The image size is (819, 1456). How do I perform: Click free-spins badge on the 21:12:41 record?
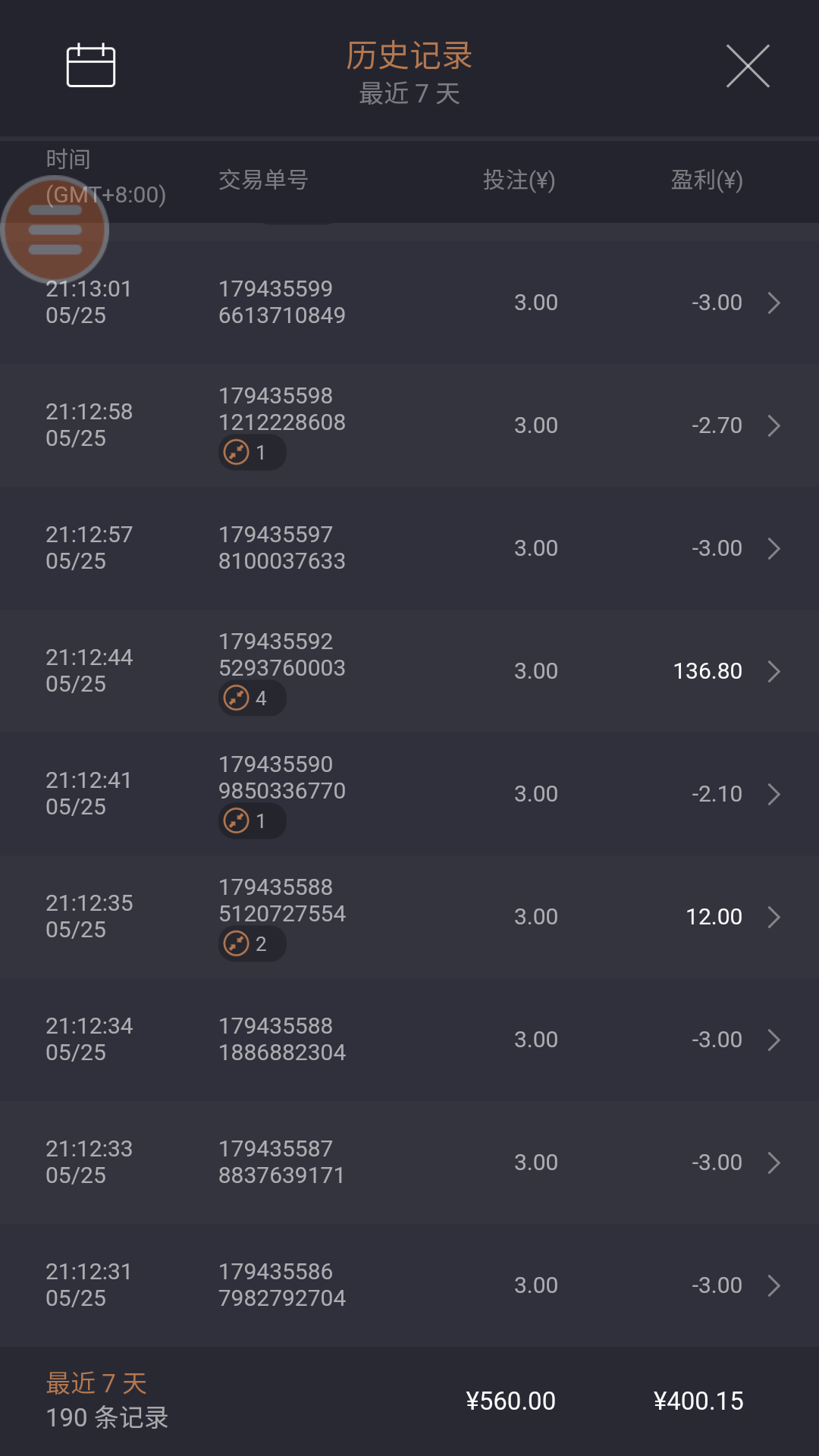coord(252,821)
